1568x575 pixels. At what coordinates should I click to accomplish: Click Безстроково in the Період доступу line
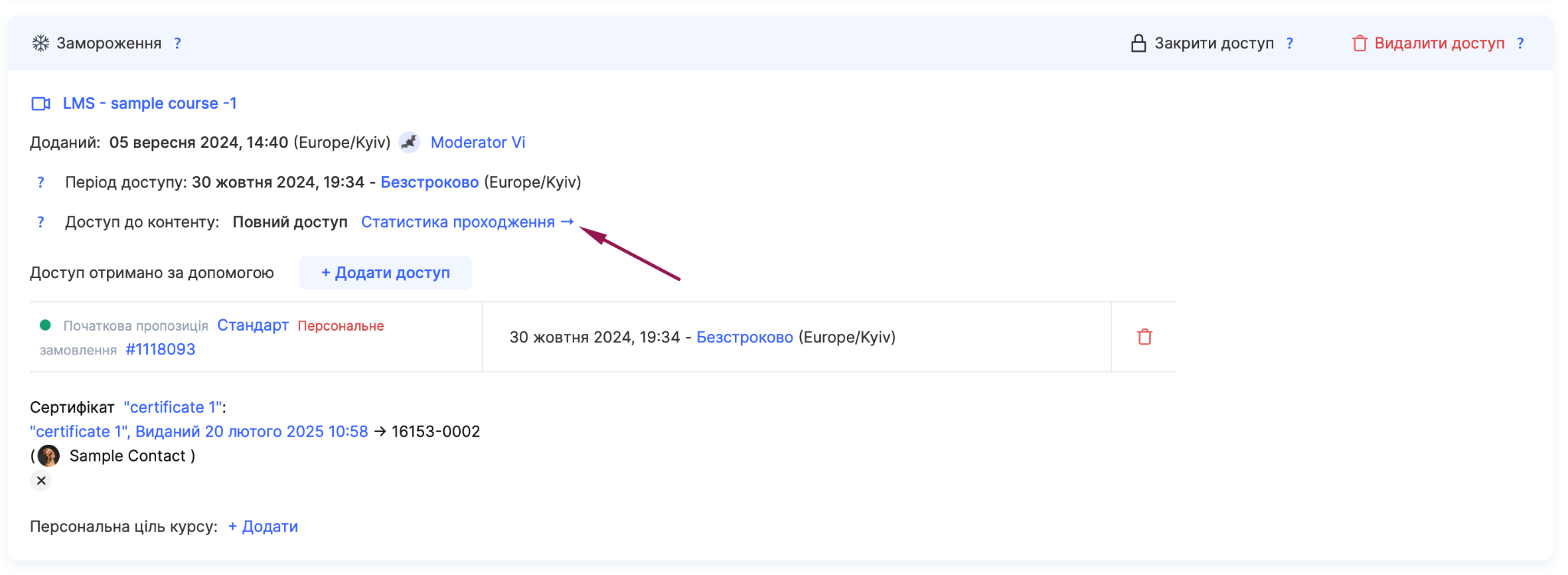430,182
